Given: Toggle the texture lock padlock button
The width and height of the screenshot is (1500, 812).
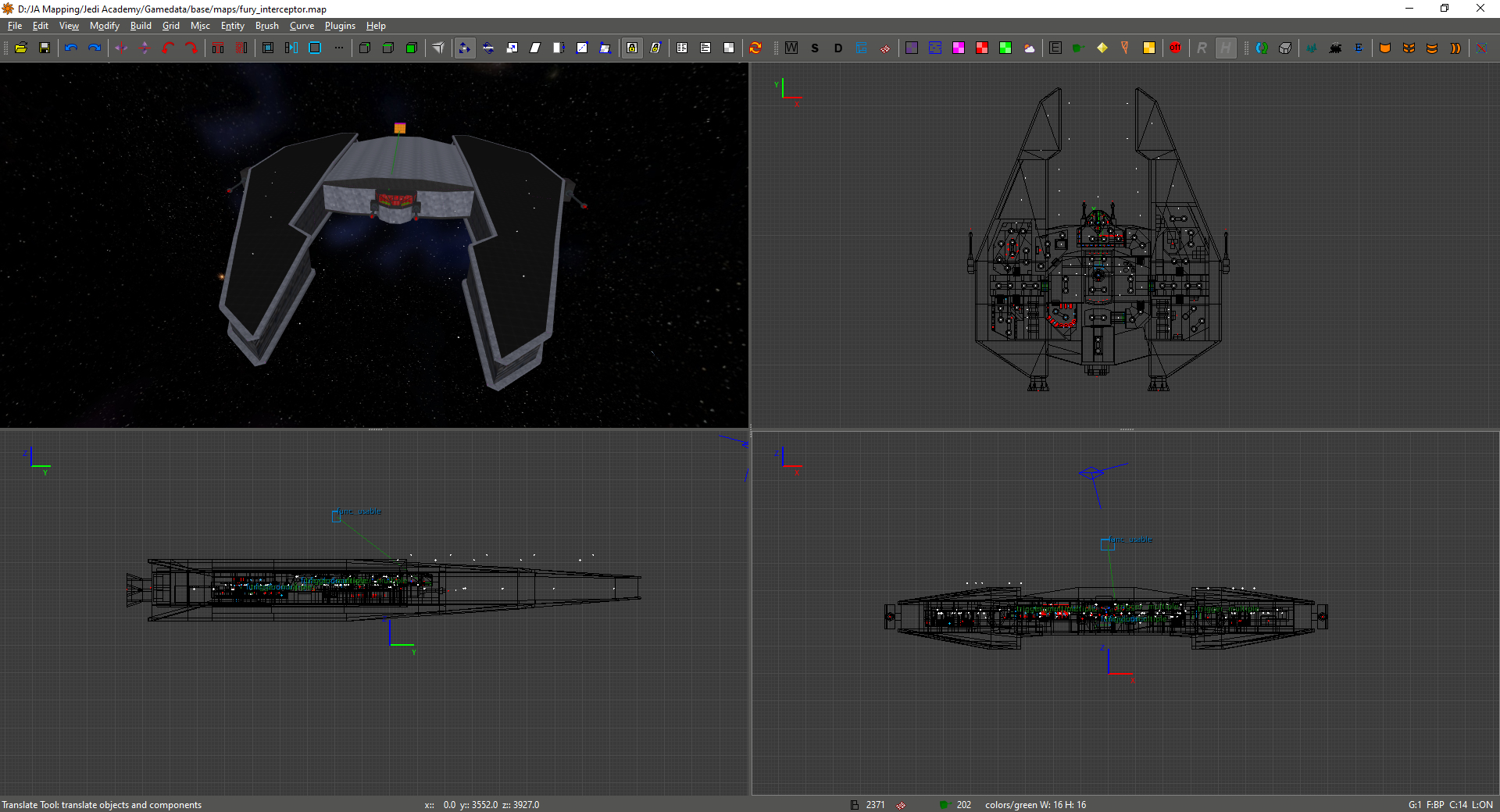Looking at the screenshot, I should click(x=632, y=48).
